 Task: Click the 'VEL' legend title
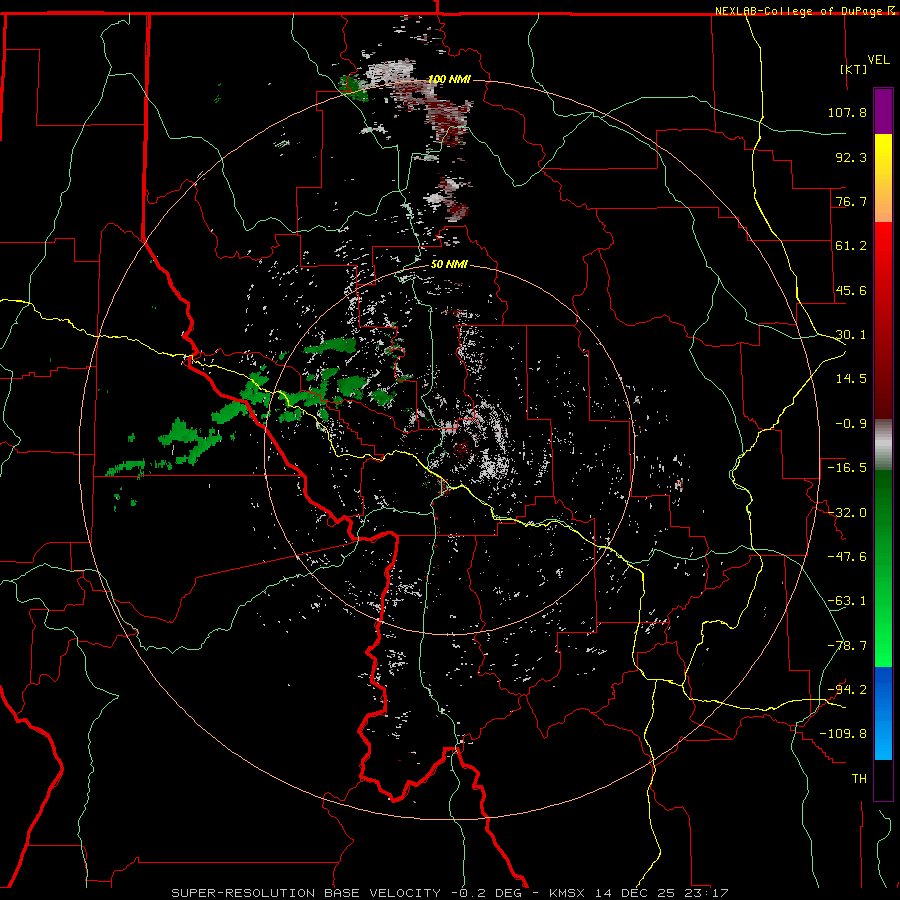coord(879,60)
